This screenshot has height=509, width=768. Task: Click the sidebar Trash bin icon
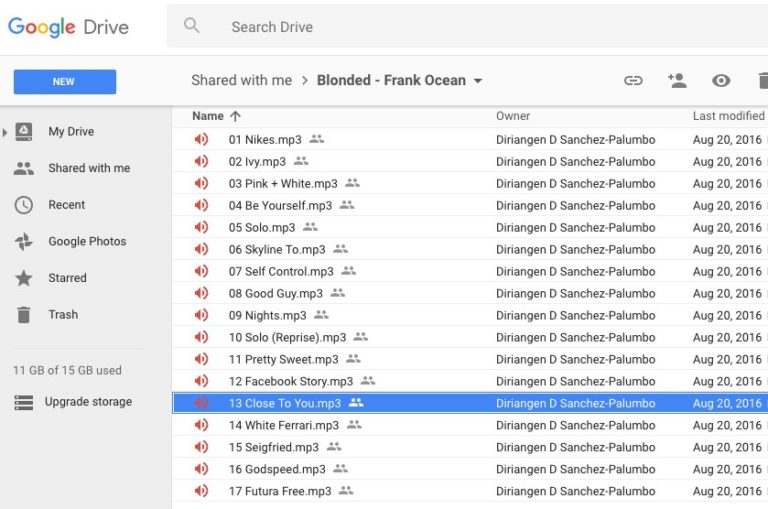tap(24, 315)
